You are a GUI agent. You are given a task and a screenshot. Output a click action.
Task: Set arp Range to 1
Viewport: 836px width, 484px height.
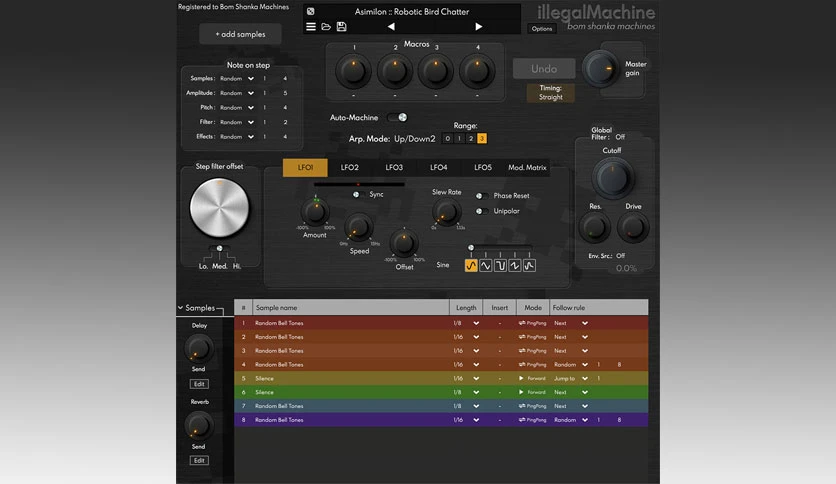tap(459, 139)
